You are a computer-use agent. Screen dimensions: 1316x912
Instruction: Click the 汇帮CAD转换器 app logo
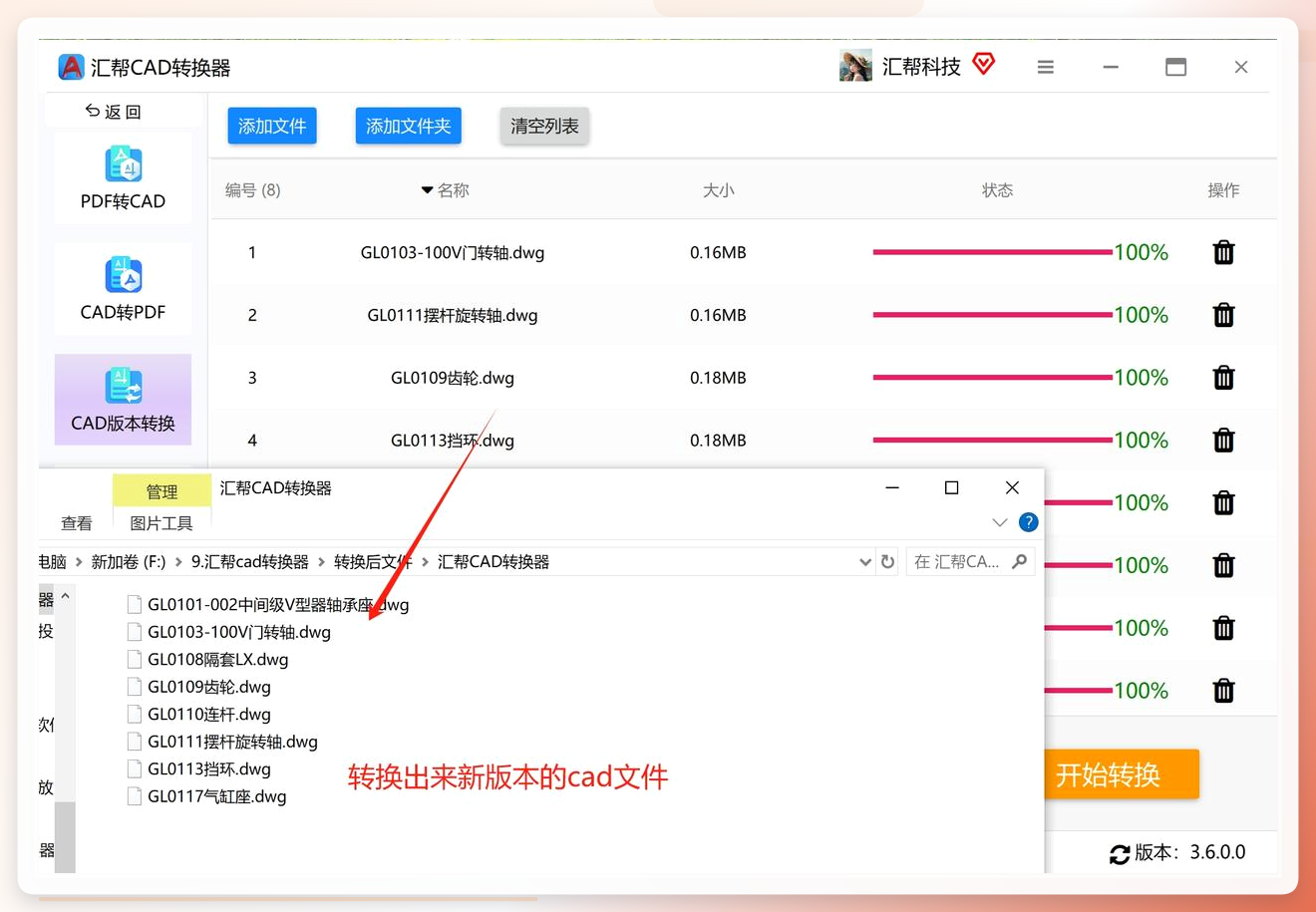(71, 67)
